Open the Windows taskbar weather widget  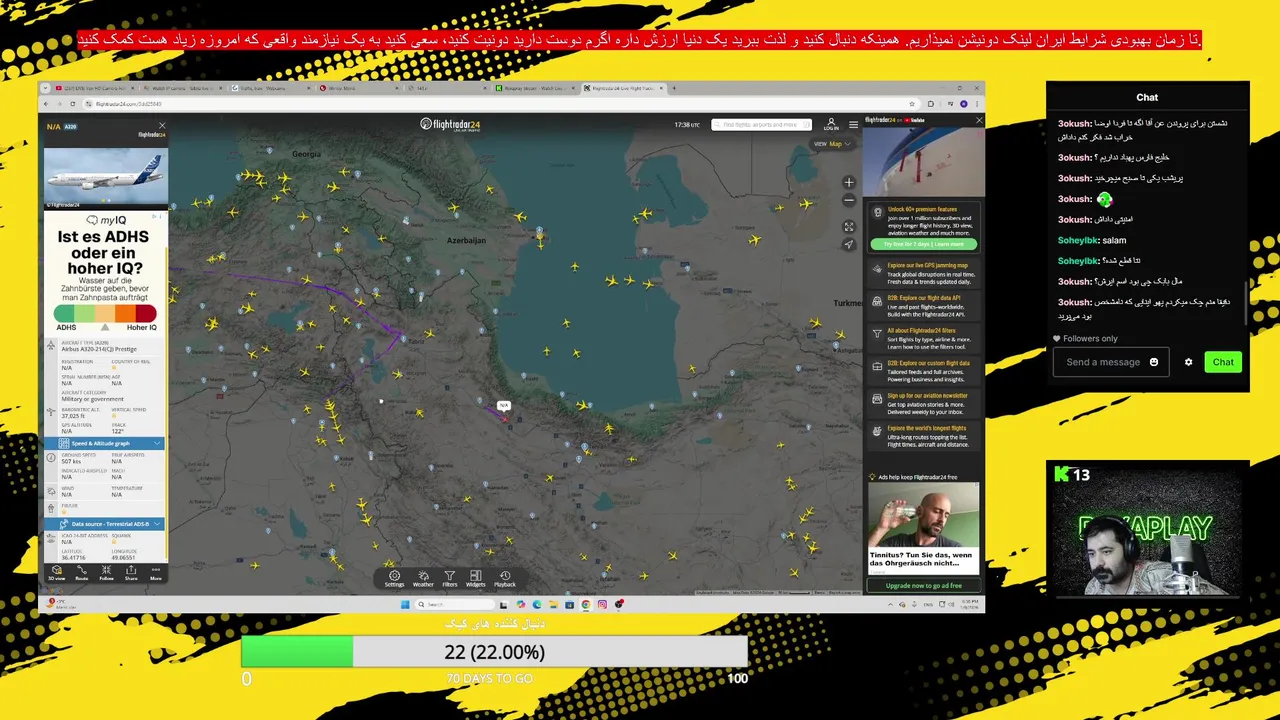60,604
